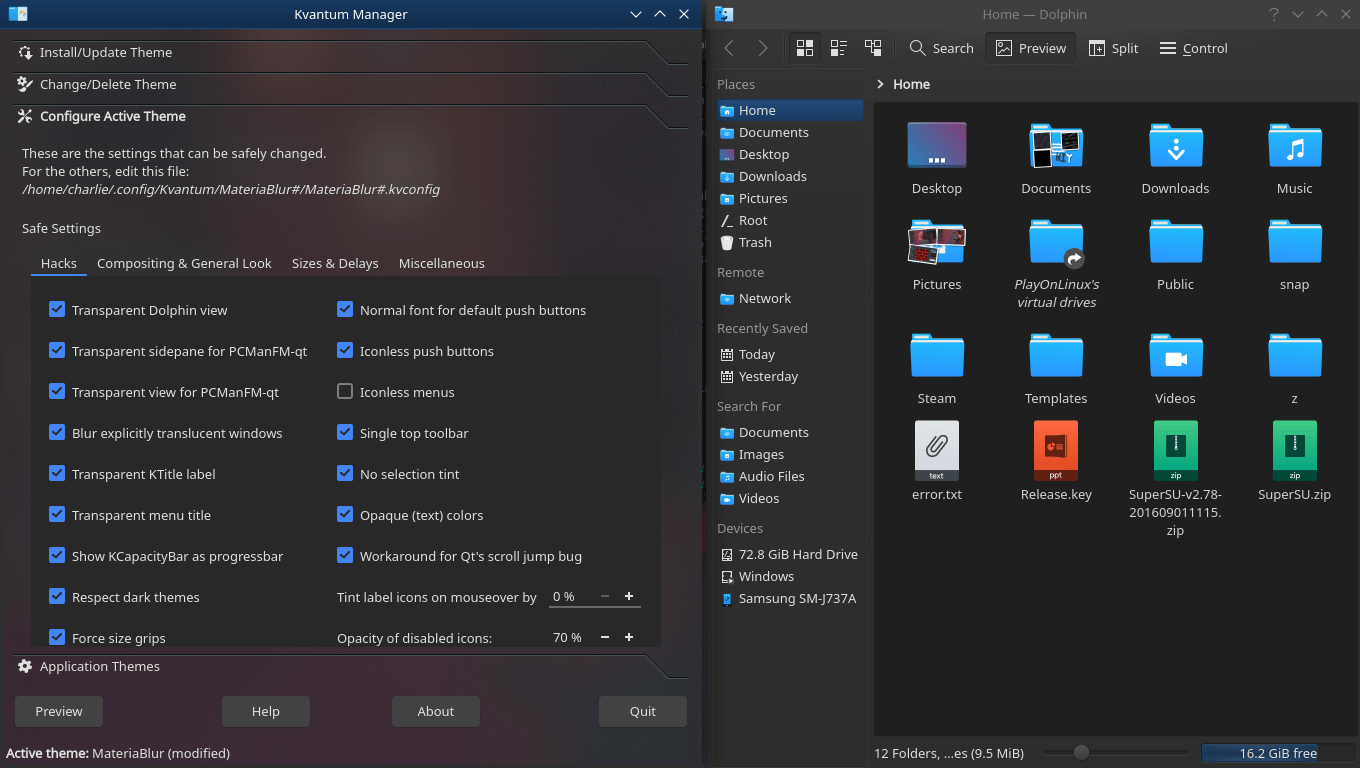Disable No selection tint

pyautogui.click(x=345, y=474)
